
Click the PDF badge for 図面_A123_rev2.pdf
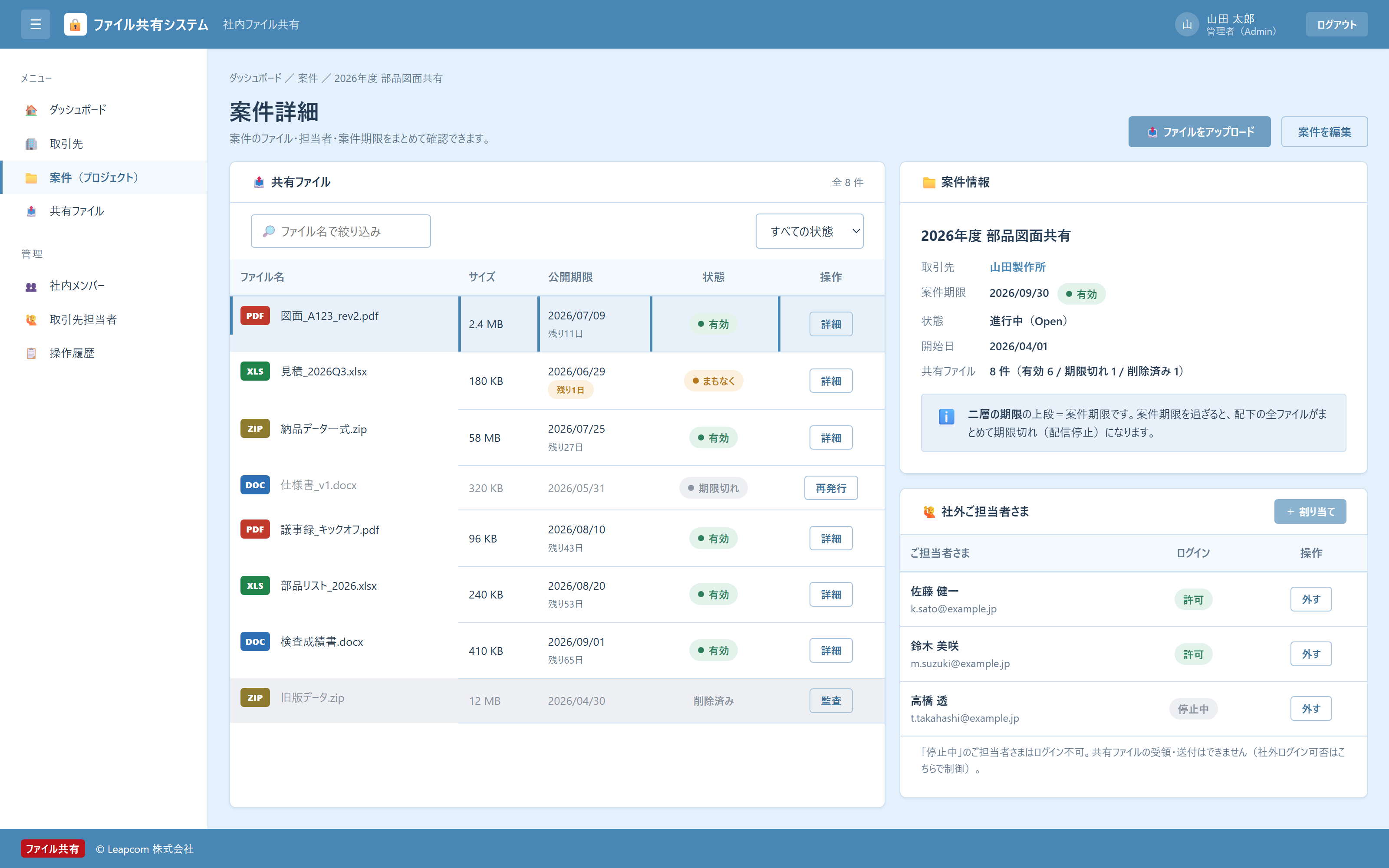[255, 316]
